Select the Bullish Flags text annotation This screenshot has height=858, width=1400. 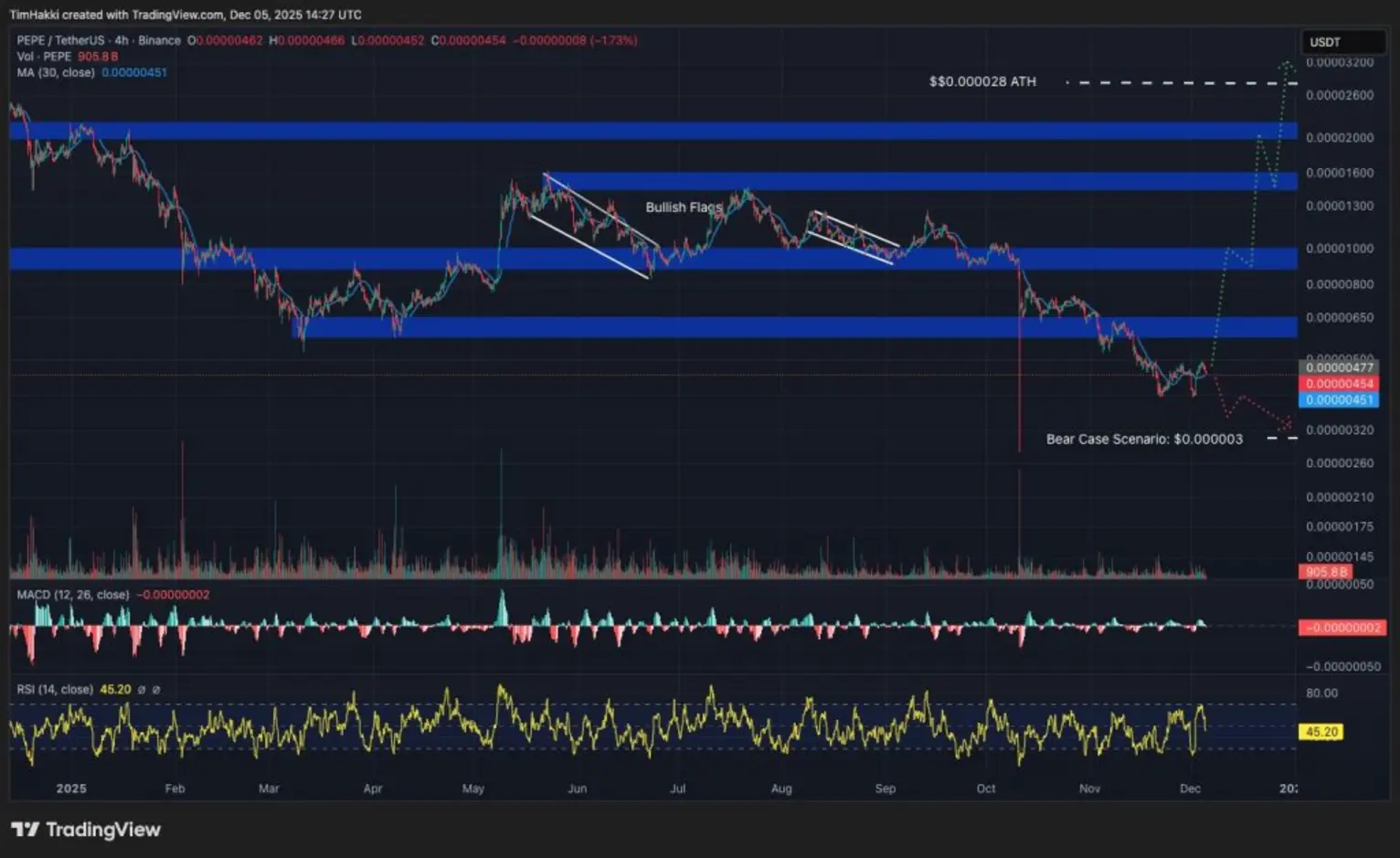(684, 207)
